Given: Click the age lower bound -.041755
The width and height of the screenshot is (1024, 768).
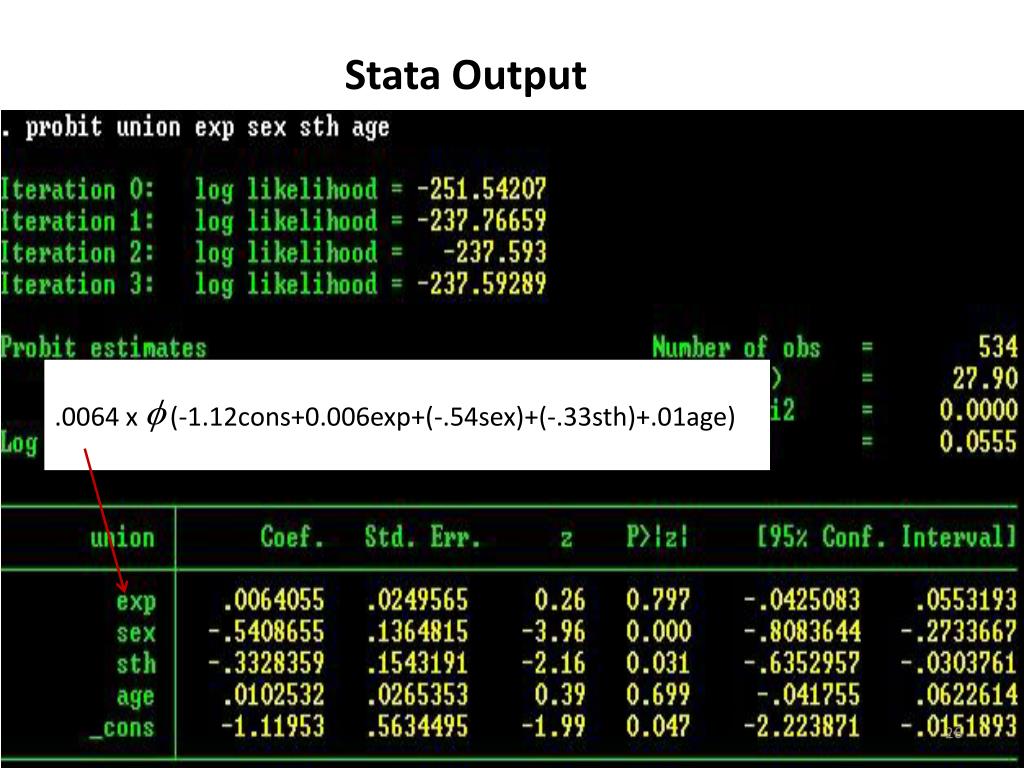Looking at the screenshot, I should (808, 695).
